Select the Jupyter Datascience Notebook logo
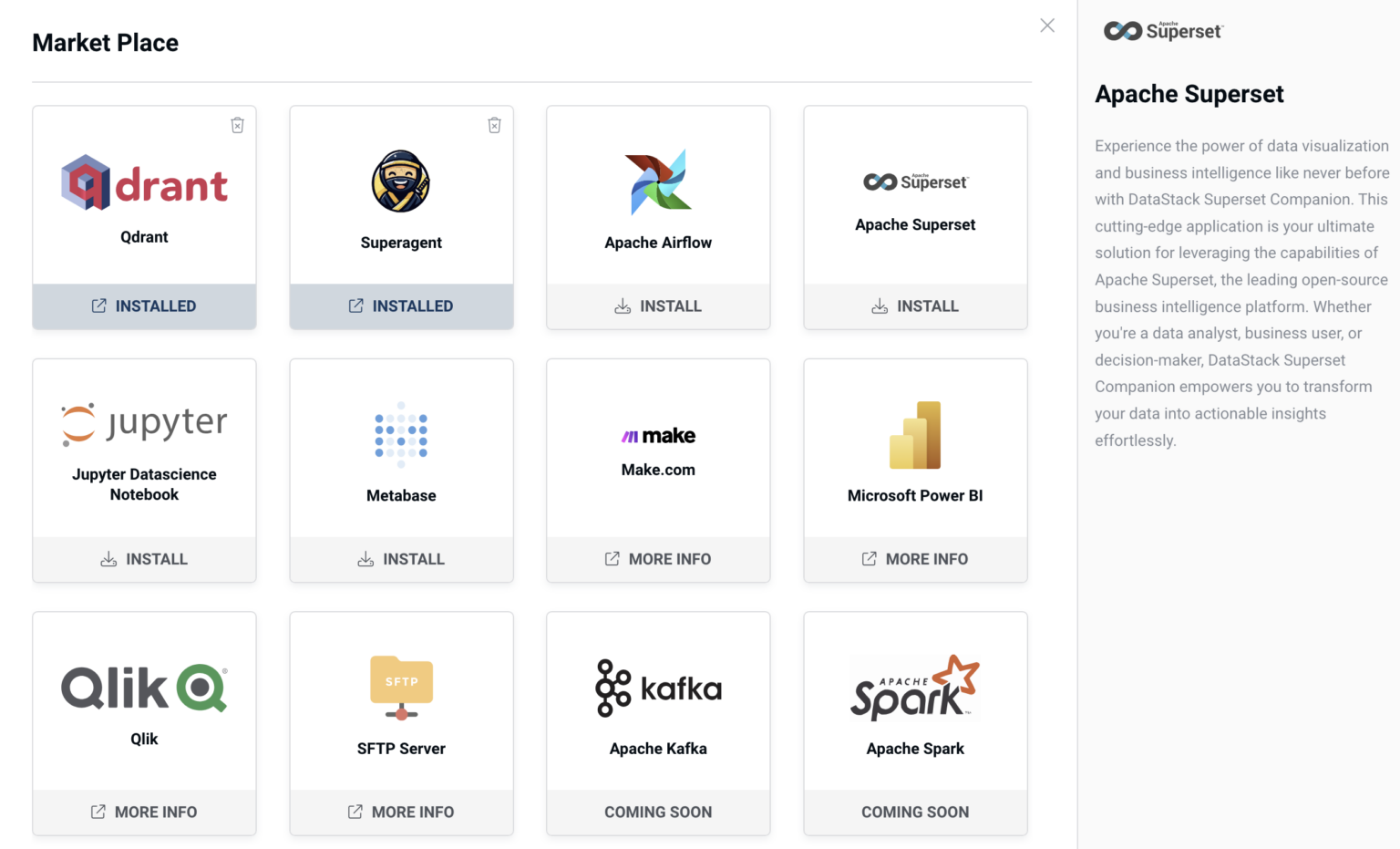 (143, 422)
